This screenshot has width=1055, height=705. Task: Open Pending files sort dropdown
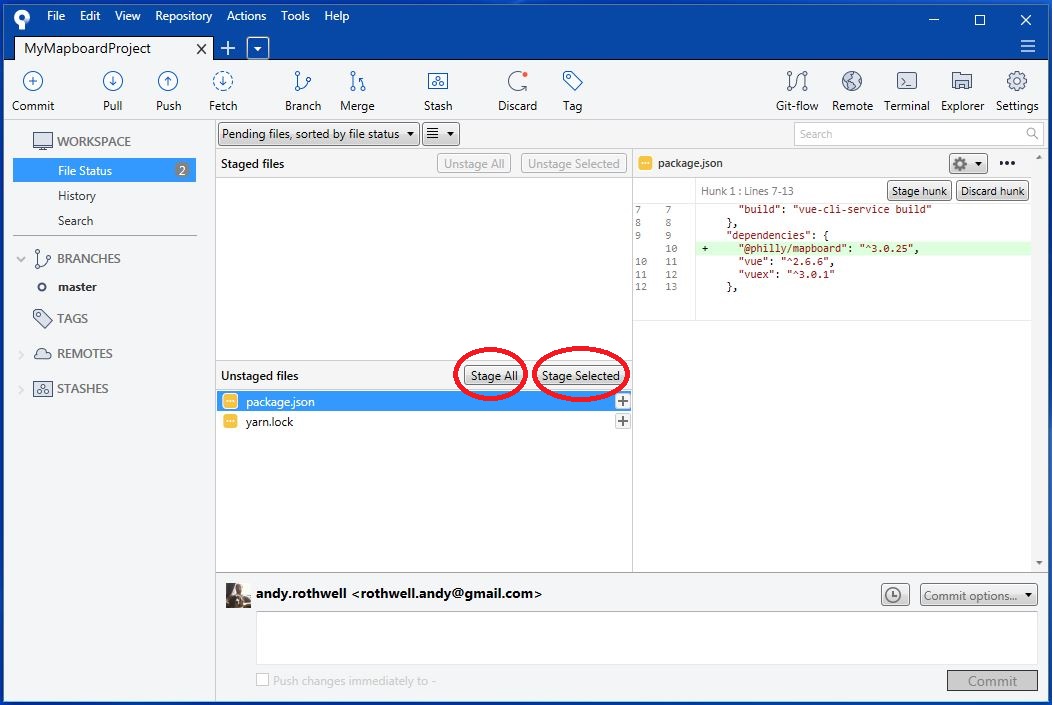point(319,134)
